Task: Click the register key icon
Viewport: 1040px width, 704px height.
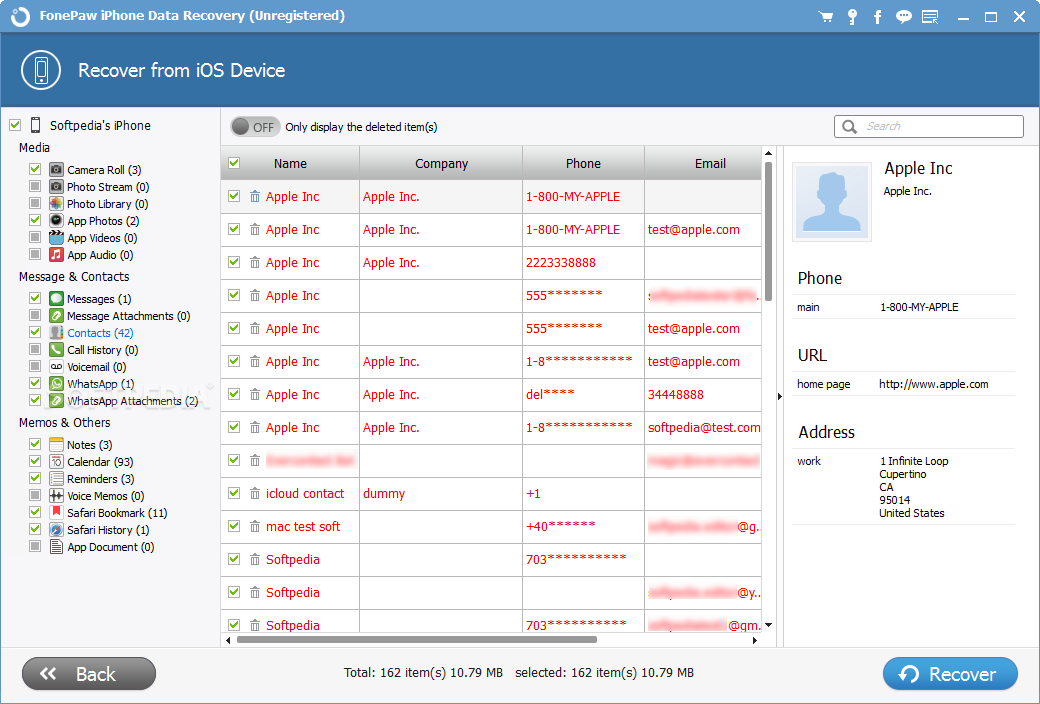Action: pos(852,17)
